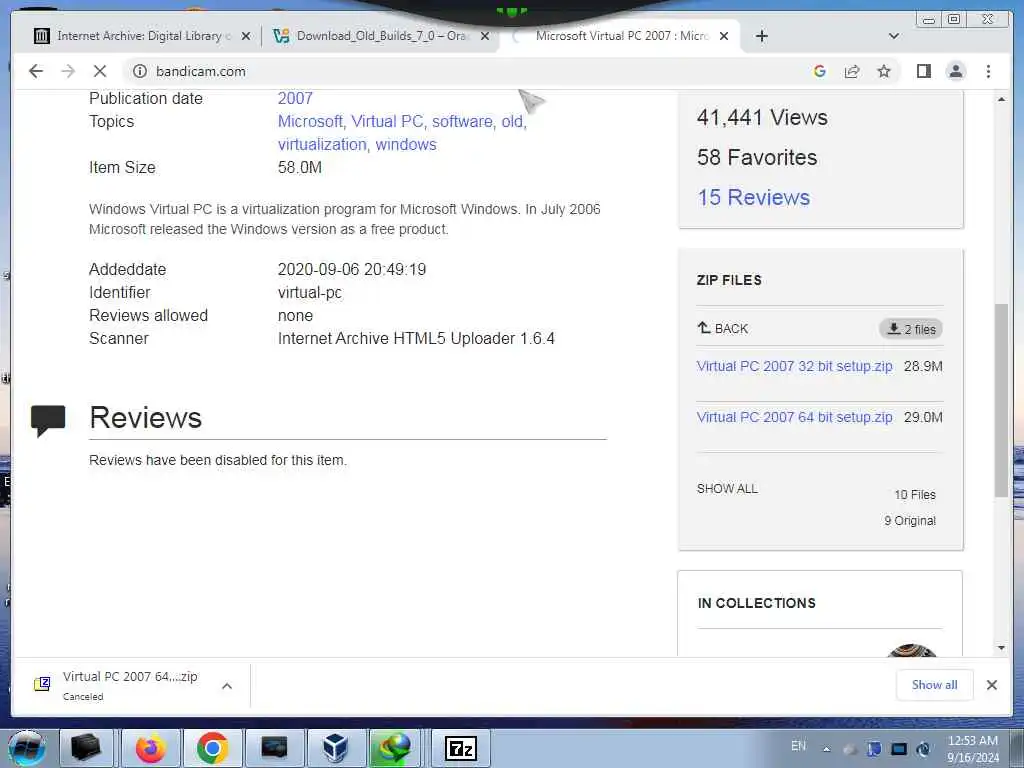The image size is (1024, 768).
Task: Open the Chrome three-dot menu
Action: 988,71
